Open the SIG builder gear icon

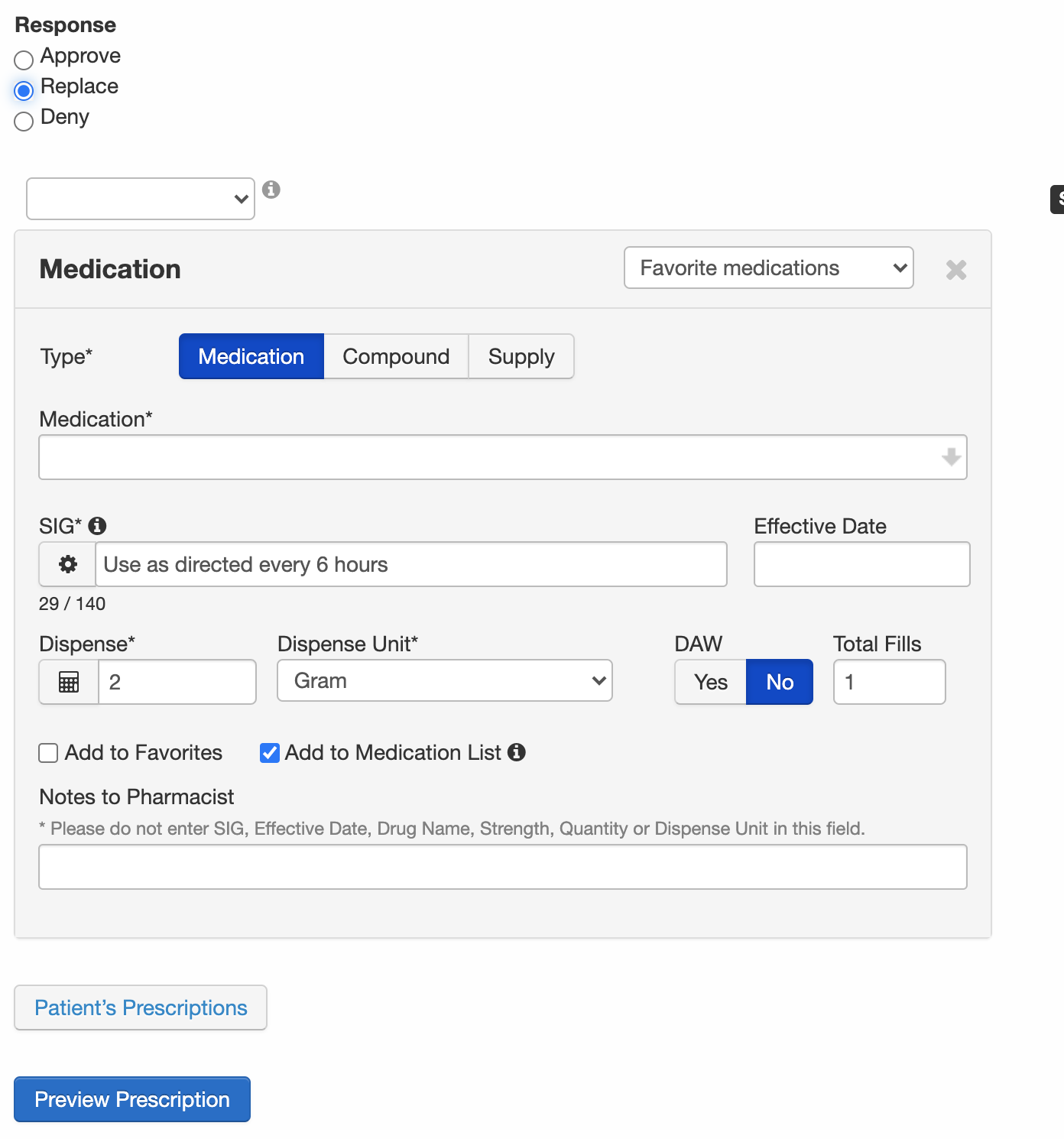68,564
